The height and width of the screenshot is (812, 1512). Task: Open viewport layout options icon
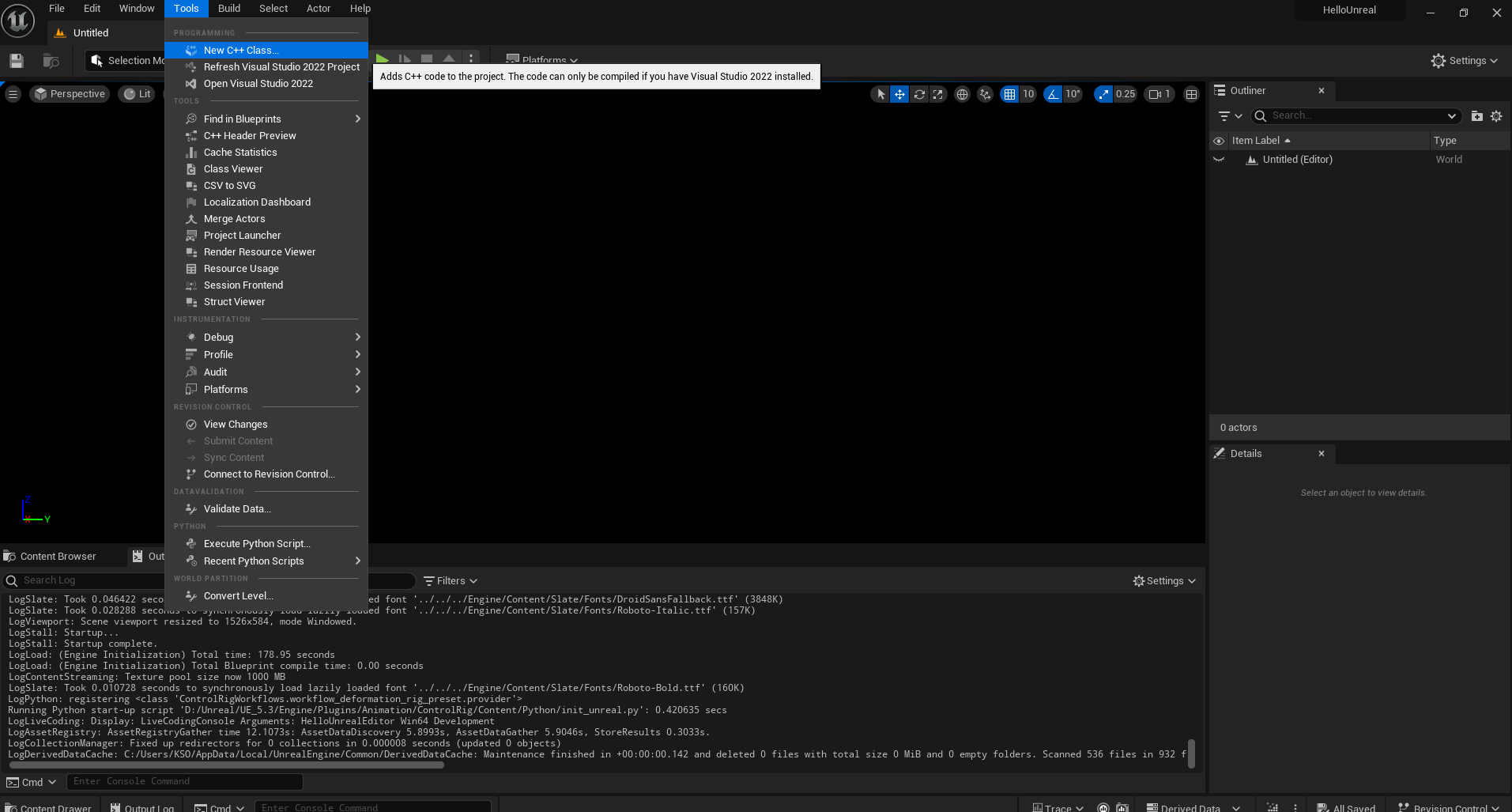pyautogui.click(x=1191, y=94)
